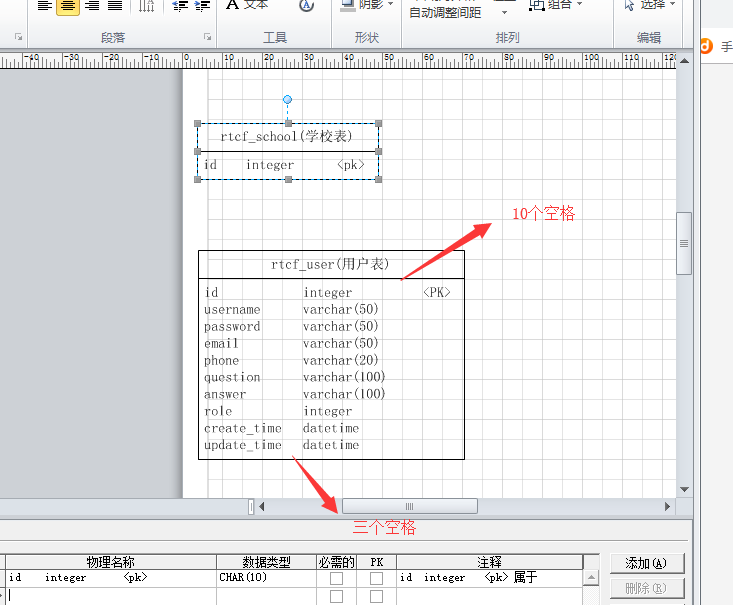The width and height of the screenshot is (733, 605).
Task: Click the update_time row in rtcf_user
Action: click(282, 445)
